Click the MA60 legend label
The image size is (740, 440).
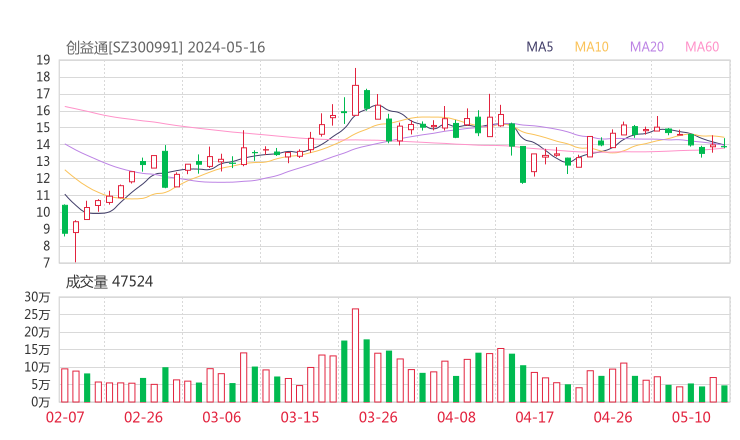tap(702, 47)
